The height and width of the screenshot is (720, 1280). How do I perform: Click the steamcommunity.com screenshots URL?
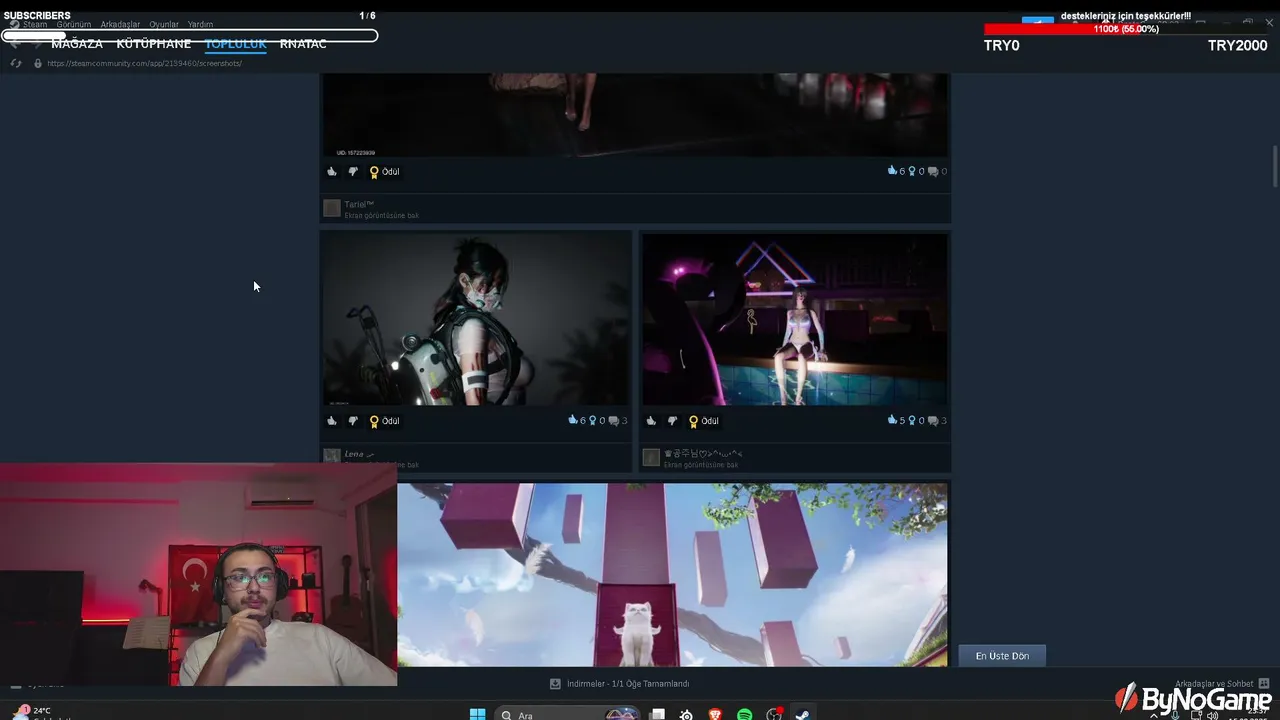144,63
